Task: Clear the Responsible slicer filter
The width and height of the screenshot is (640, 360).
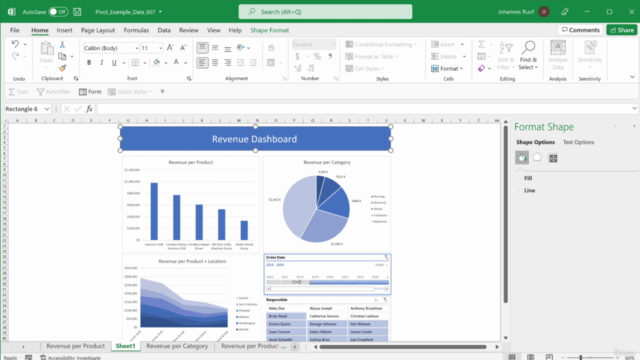Action: [x=385, y=300]
